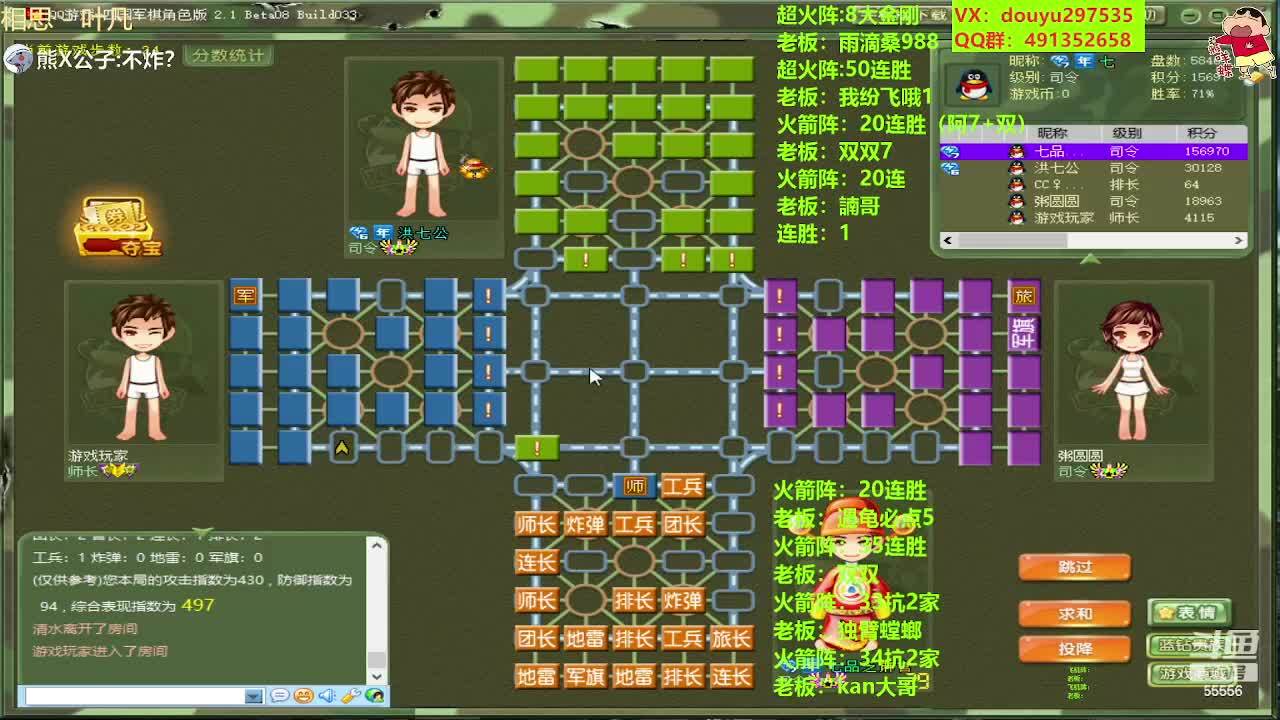Click the emoji smiley icon in chat bar
The image size is (1280, 720).
[x=303, y=696]
